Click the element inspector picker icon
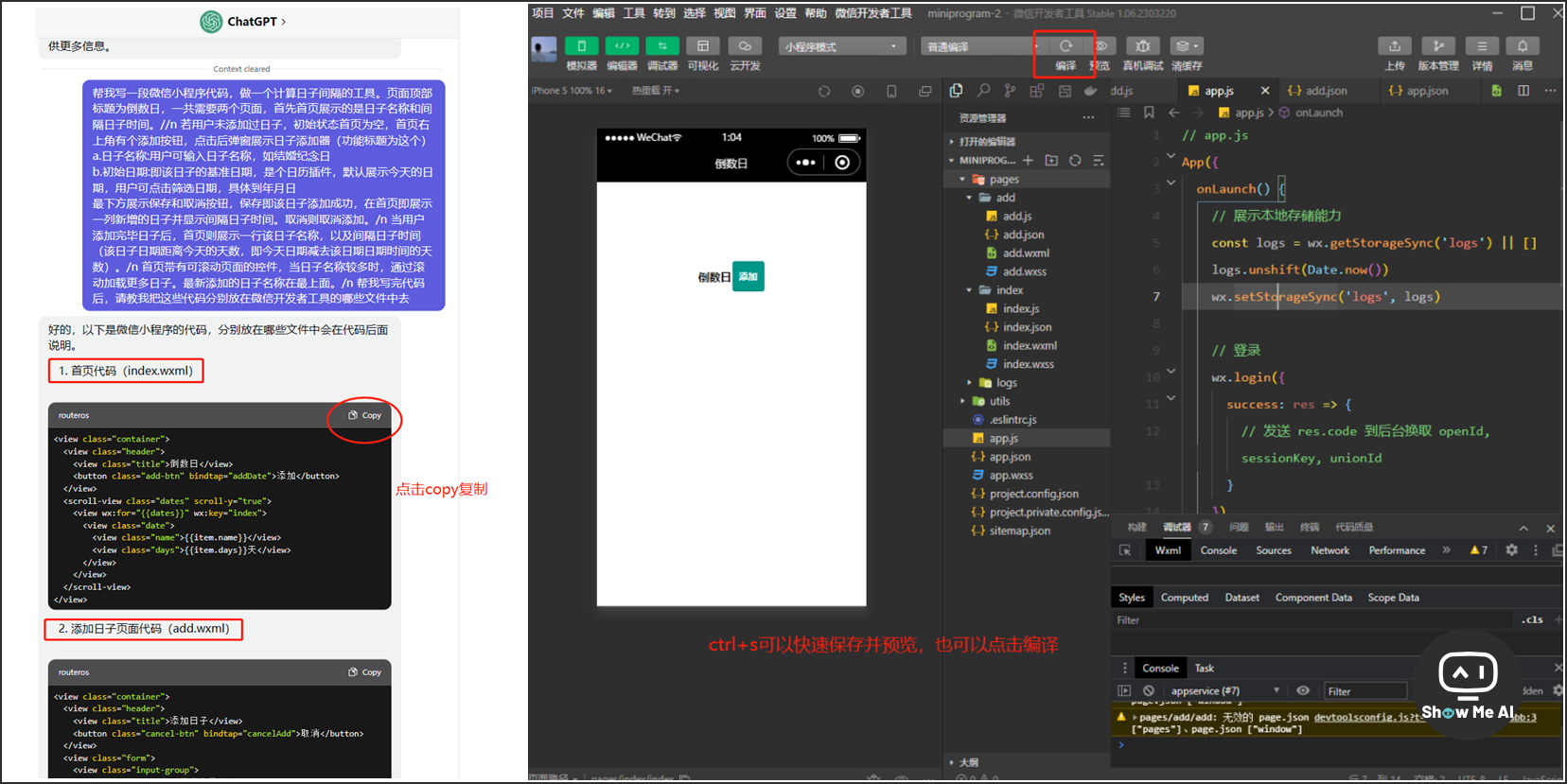This screenshot has width=1567, height=784. coord(1125,550)
